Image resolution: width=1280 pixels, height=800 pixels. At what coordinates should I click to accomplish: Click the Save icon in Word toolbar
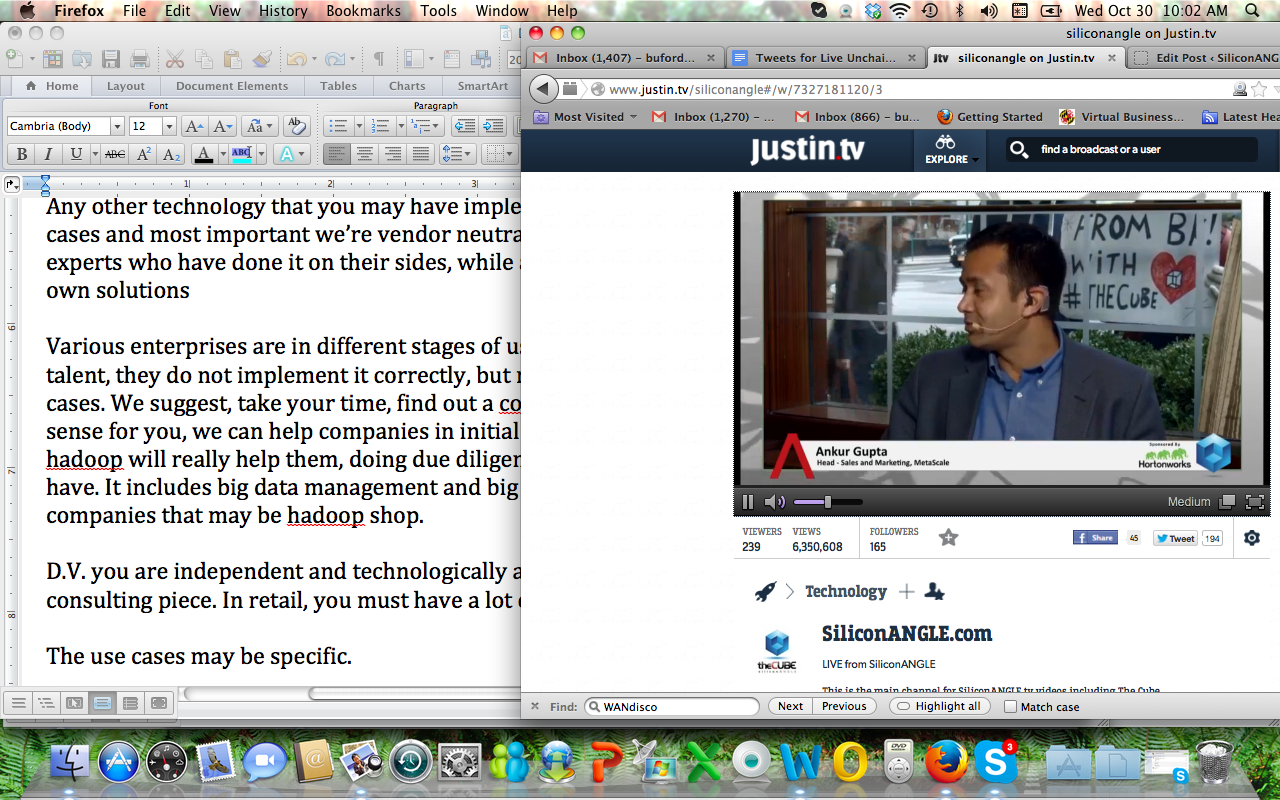(111, 59)
